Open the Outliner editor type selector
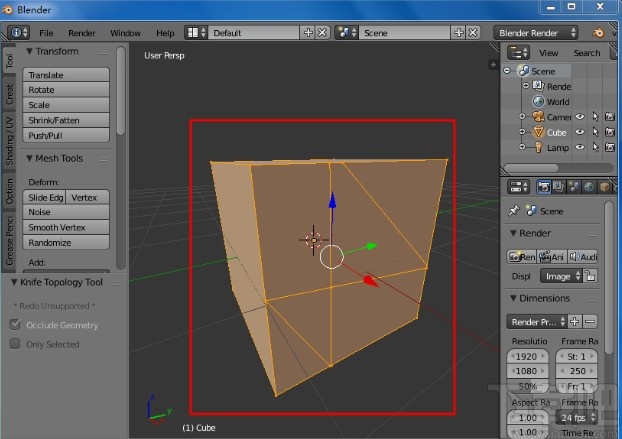 (518, 52)
